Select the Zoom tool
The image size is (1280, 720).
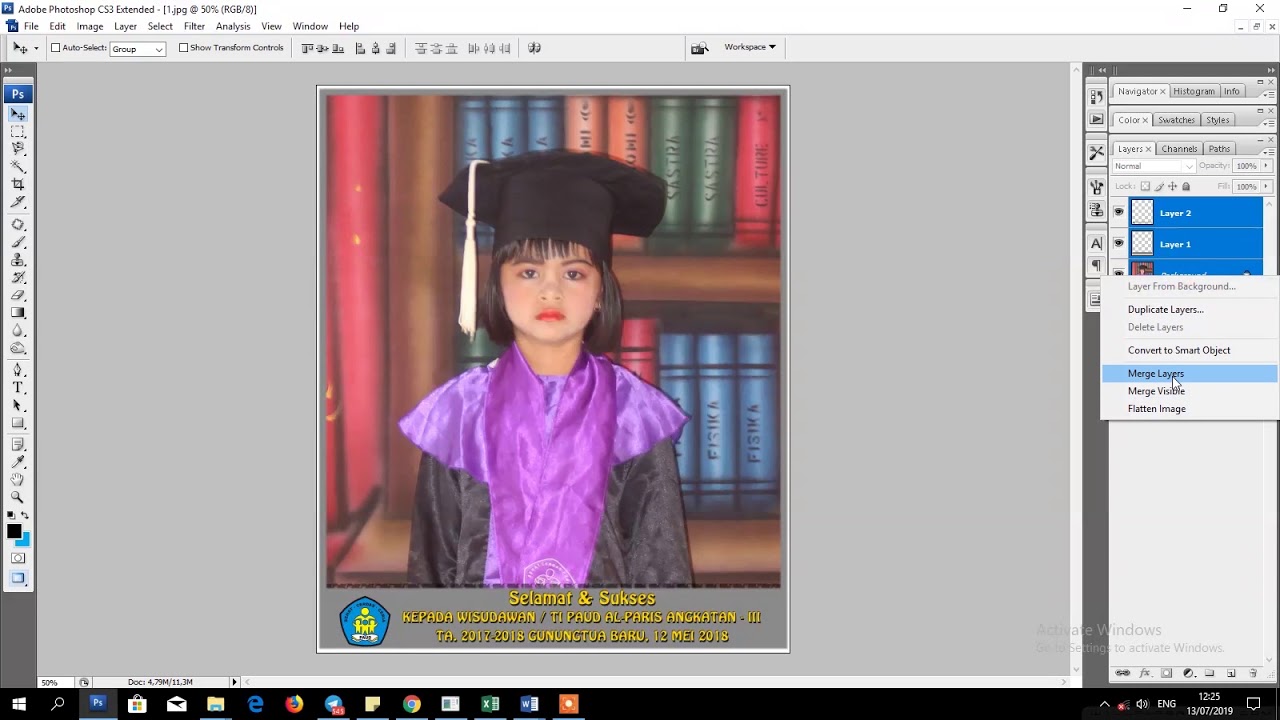point(18,497)
